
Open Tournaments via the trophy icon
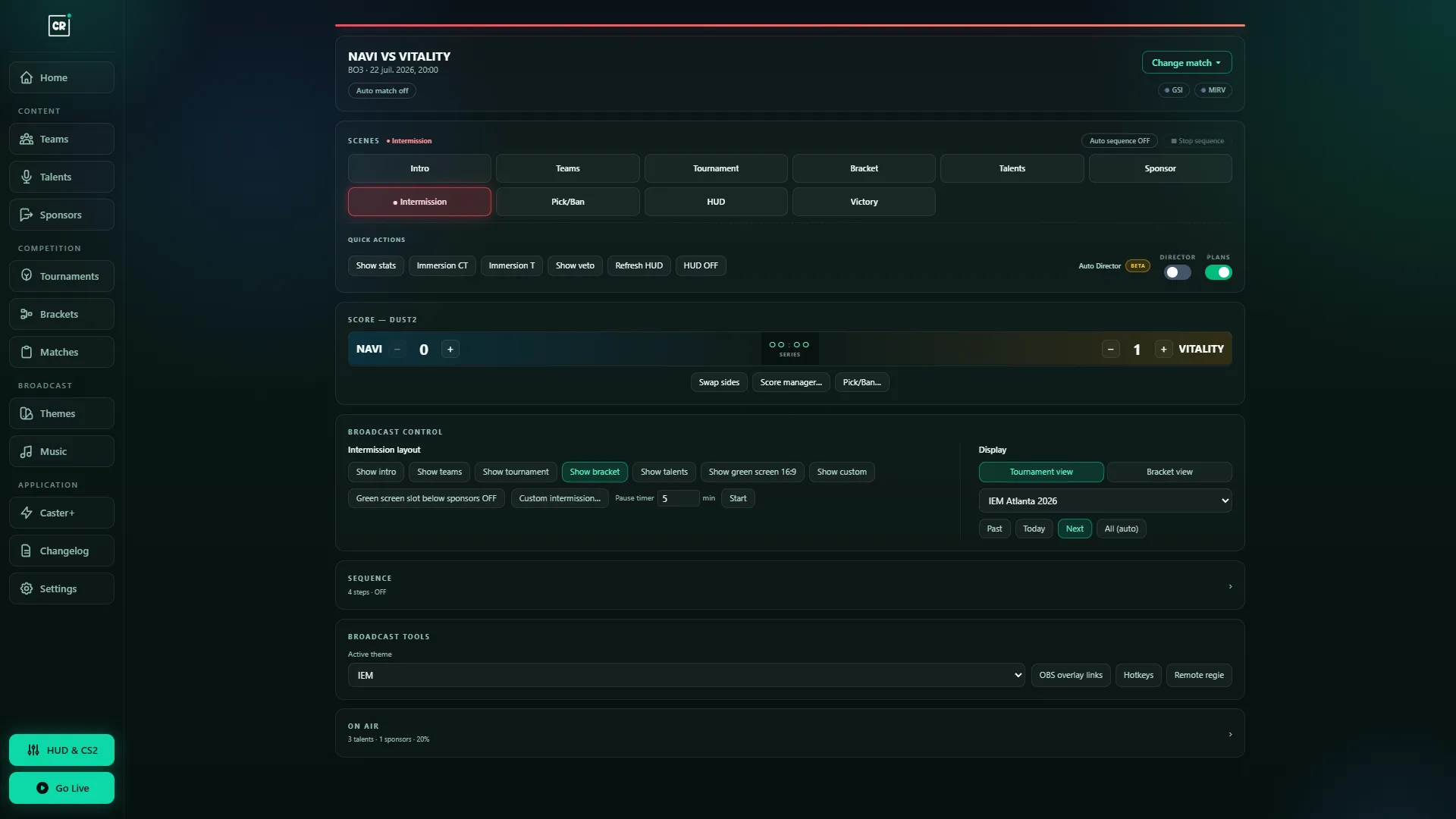(x=27, y=275)
